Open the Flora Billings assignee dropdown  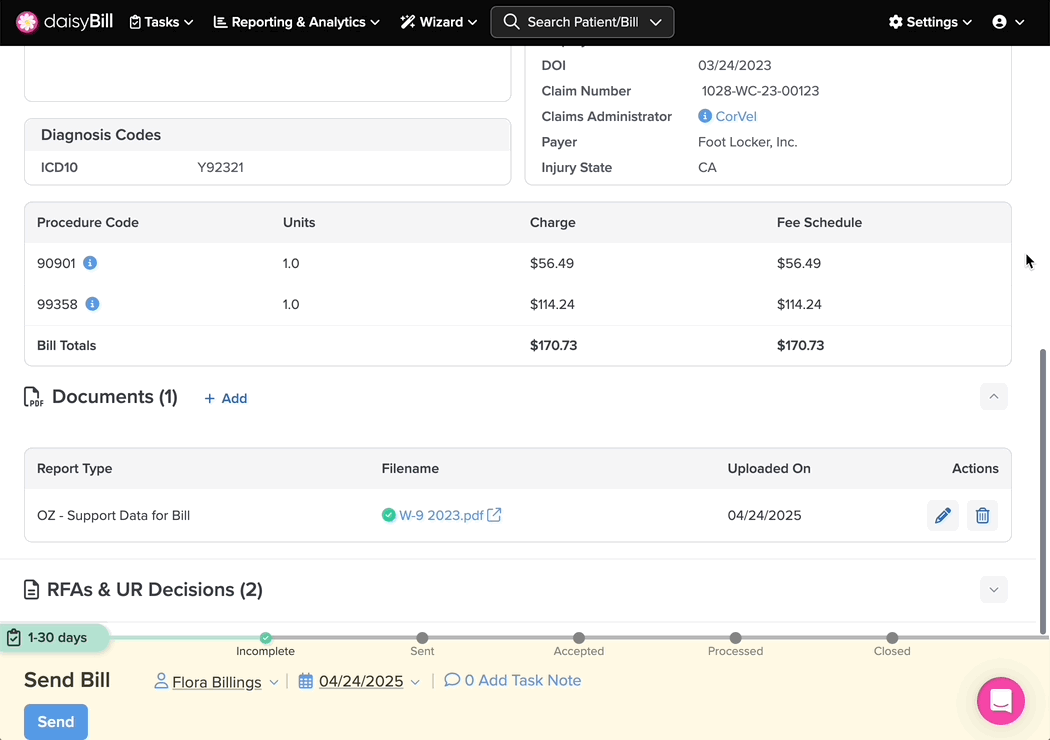click(x=217, y=682)
